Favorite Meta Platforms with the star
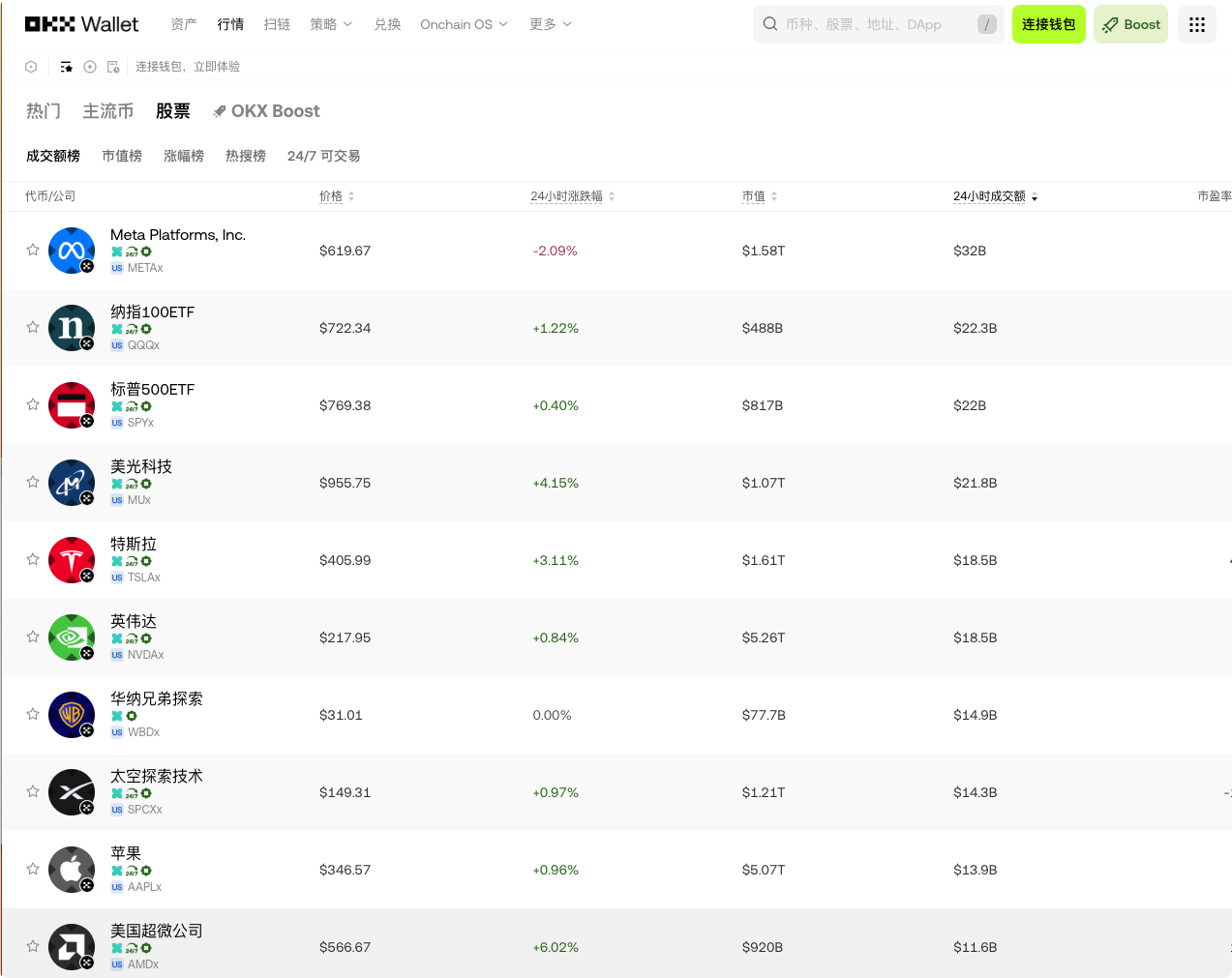The width and height of the screenshot is (1232, 978). pos(33,250)
